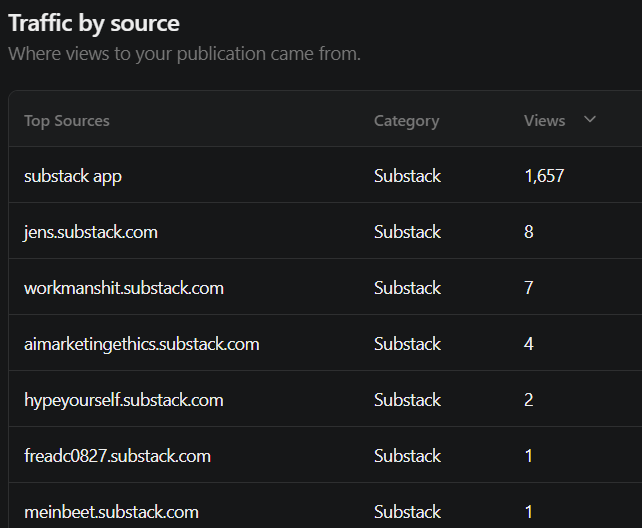Click the 7 views value for workmanshit
Viewport: 642px width, 528px height.
pos(529,288)
